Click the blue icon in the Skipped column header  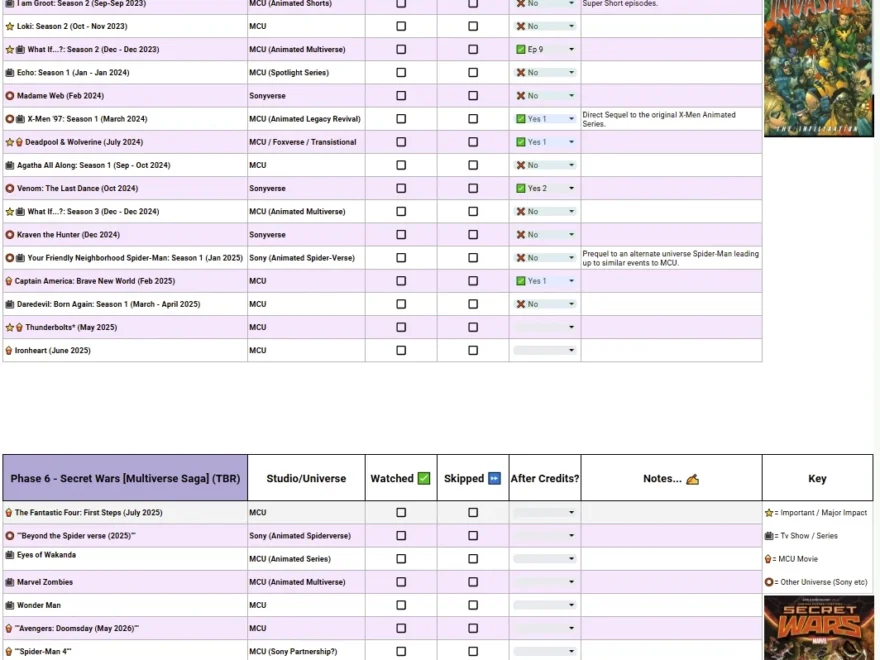click(496, 478)
